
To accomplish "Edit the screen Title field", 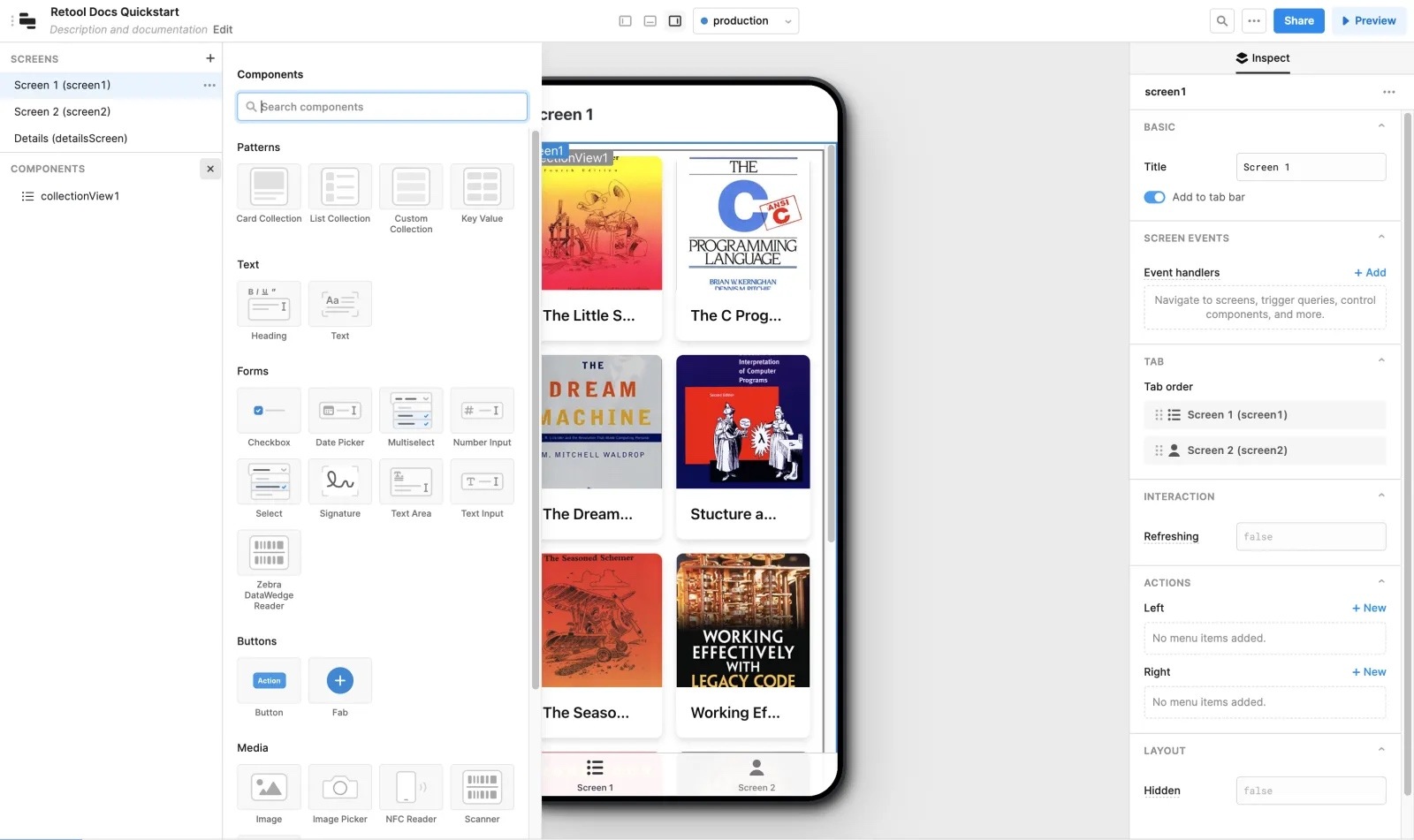I will click(x=1311, y=167).
